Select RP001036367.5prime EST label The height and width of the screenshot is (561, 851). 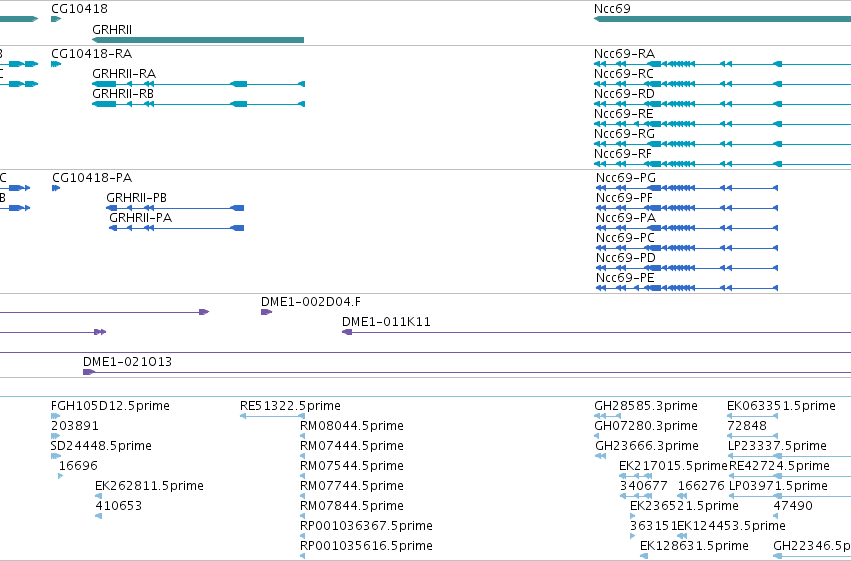coord(366,526)
